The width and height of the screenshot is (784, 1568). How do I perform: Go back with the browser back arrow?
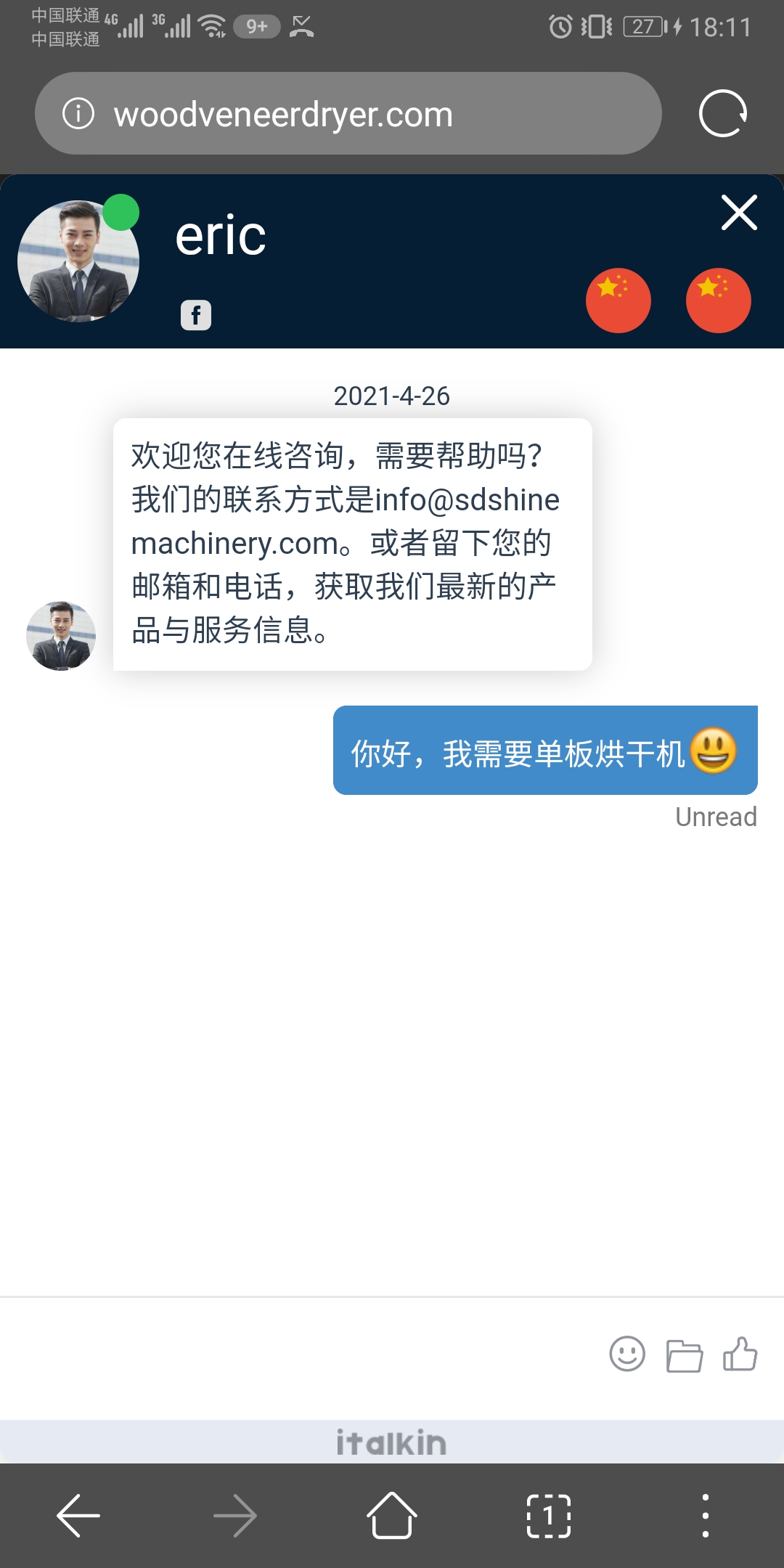(78, 1516)
